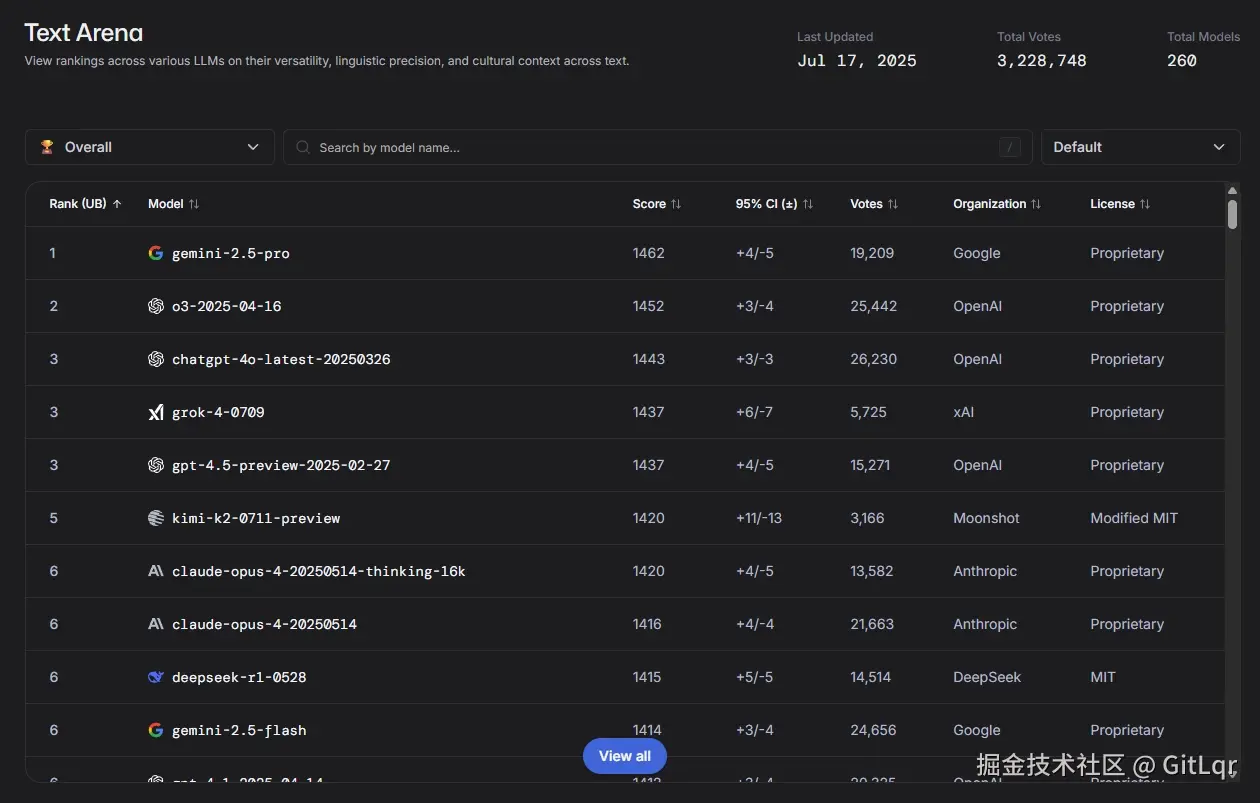This screenshot has height=803, width=1260.
Task: Click the Total Models value 260
Action: coord(1182,61)
